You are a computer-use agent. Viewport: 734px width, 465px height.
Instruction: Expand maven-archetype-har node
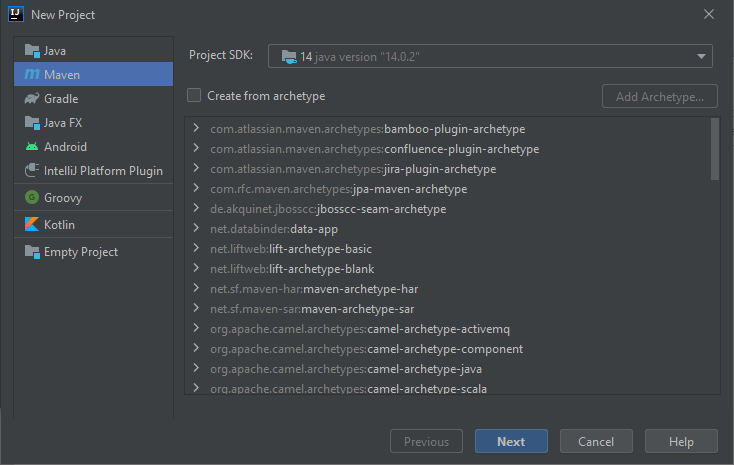(x=196, y=288)
